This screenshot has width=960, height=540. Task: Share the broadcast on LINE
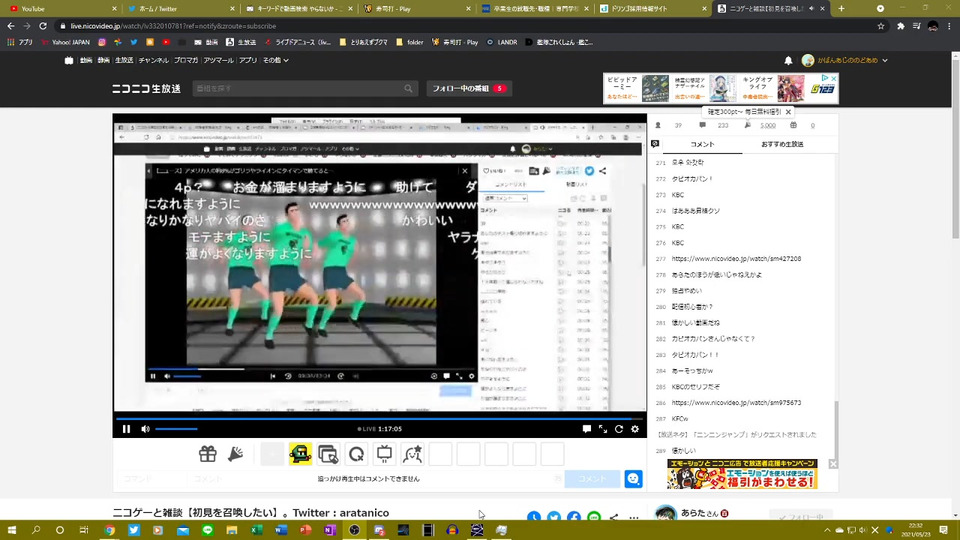pos(594,517)
